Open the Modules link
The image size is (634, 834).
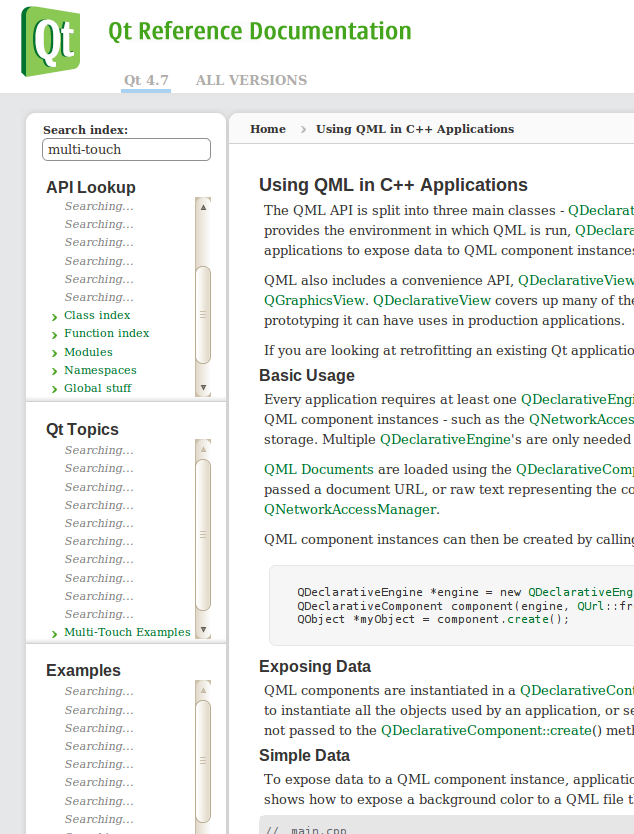click(88, 352)
